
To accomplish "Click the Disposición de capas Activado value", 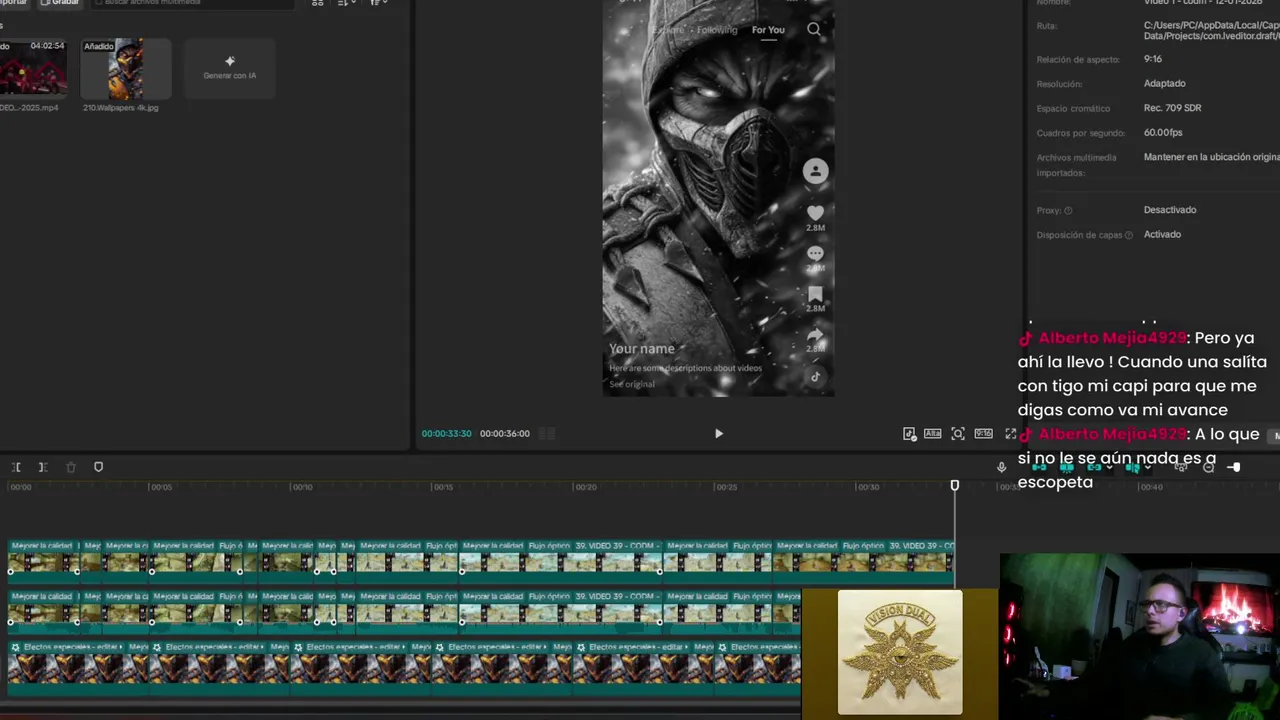I will click(x=1162, y=234).
